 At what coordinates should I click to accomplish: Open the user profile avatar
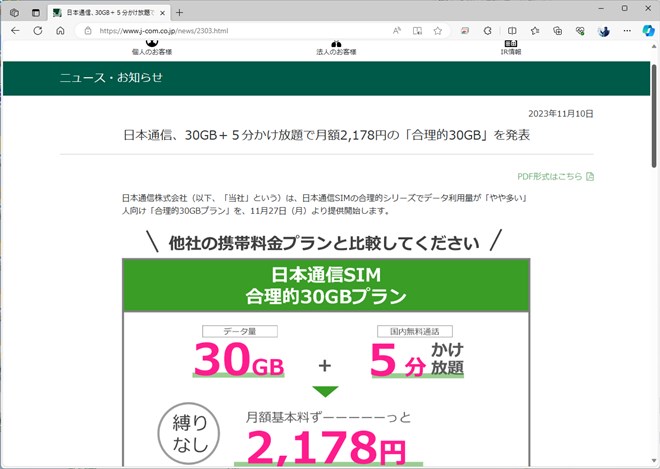click(x=604, y=31)
